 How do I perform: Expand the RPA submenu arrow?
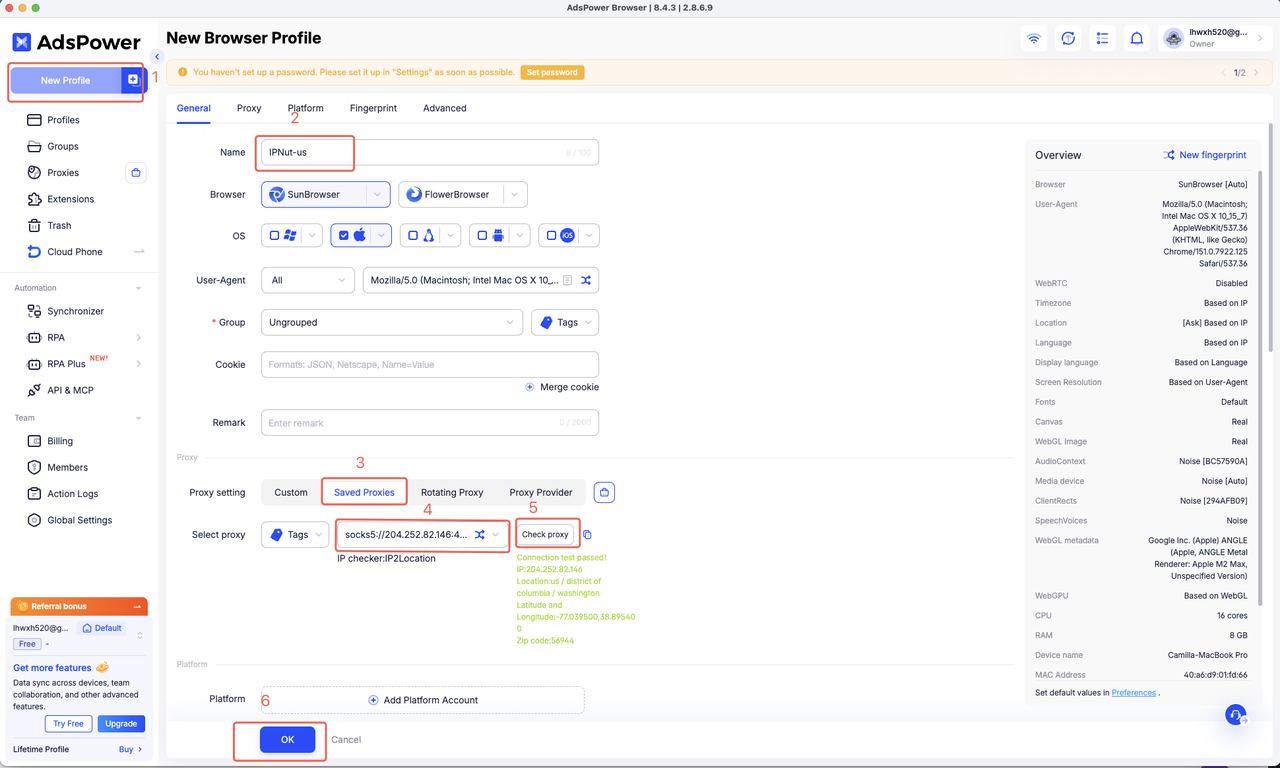click(138, 338)
